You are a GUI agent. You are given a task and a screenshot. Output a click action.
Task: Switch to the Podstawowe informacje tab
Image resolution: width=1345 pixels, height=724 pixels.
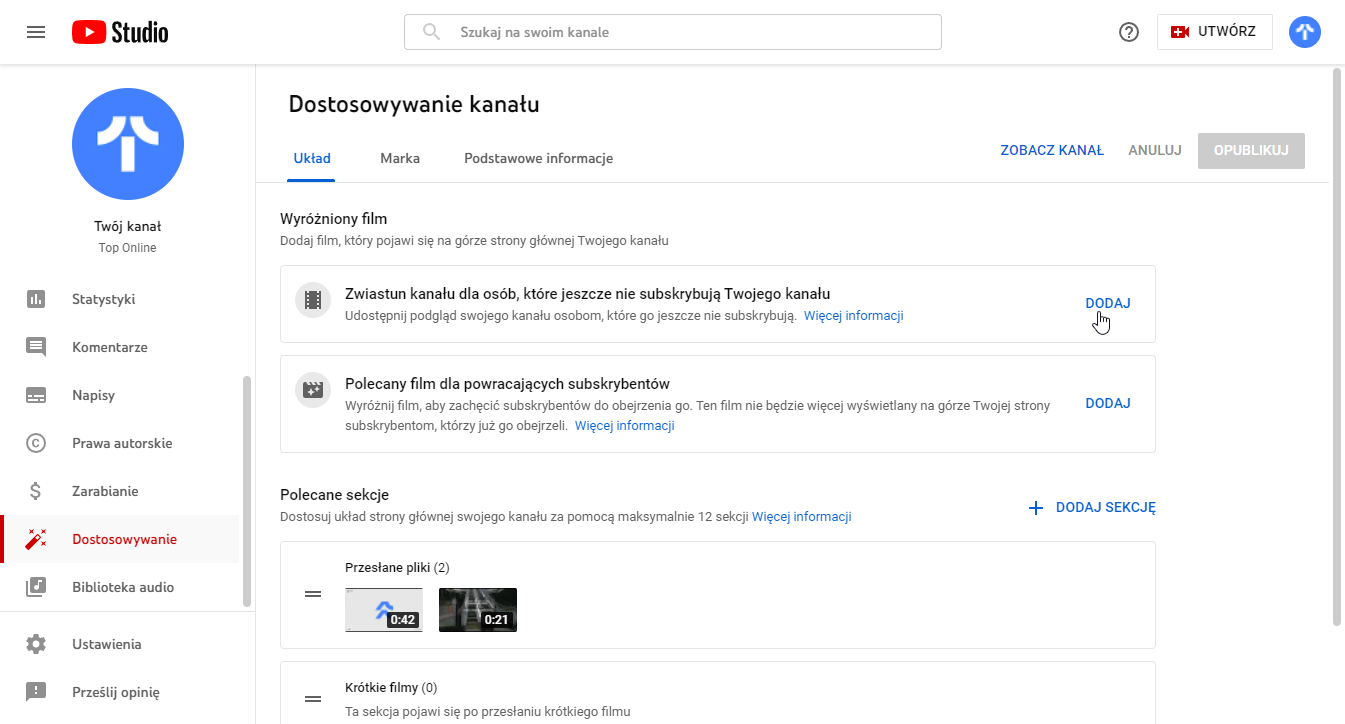click(538, 158)
